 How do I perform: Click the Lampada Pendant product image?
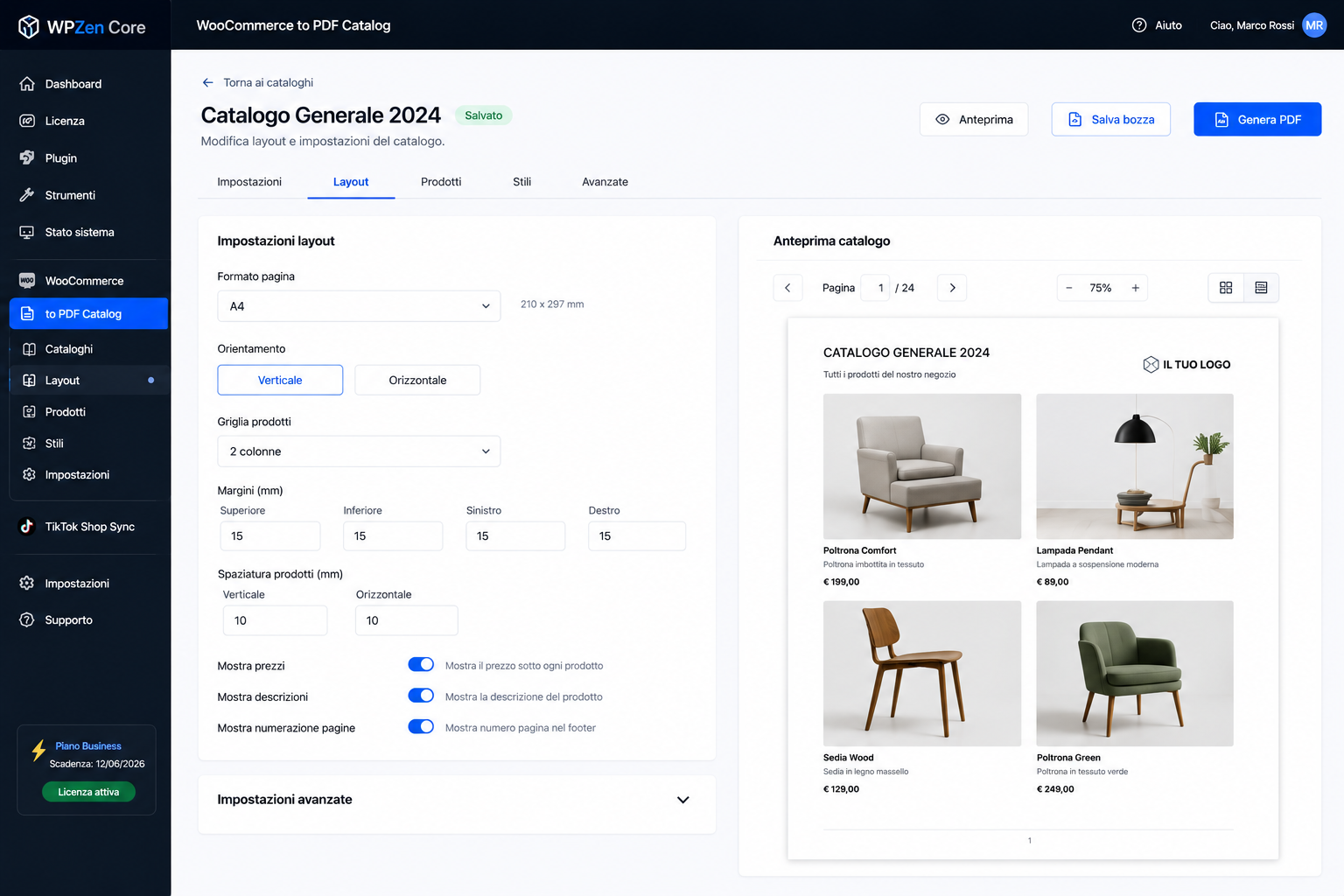(1135, 466)
